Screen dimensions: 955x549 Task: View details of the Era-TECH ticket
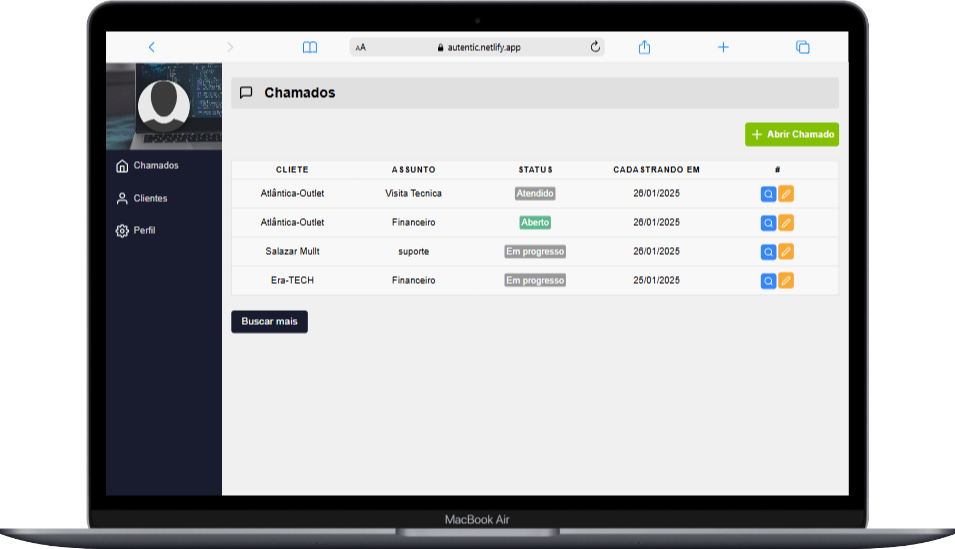tap(769, 281)
